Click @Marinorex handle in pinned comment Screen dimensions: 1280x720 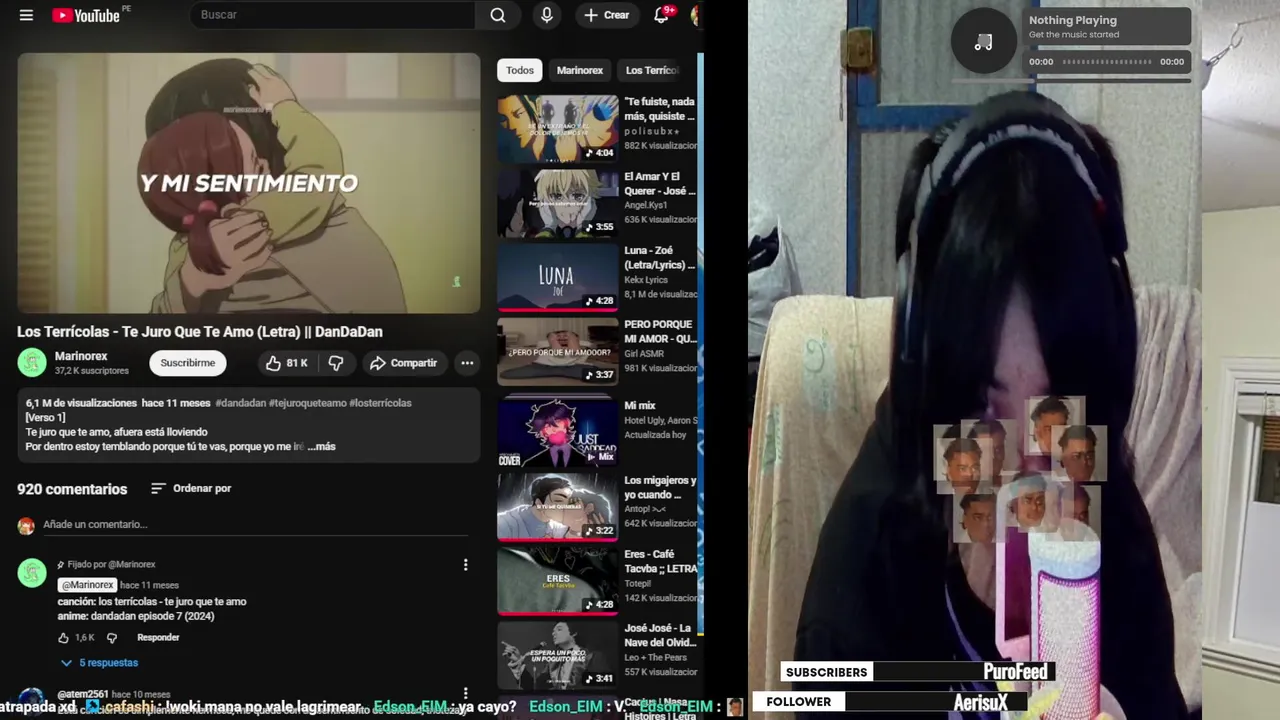click(87, 585)
